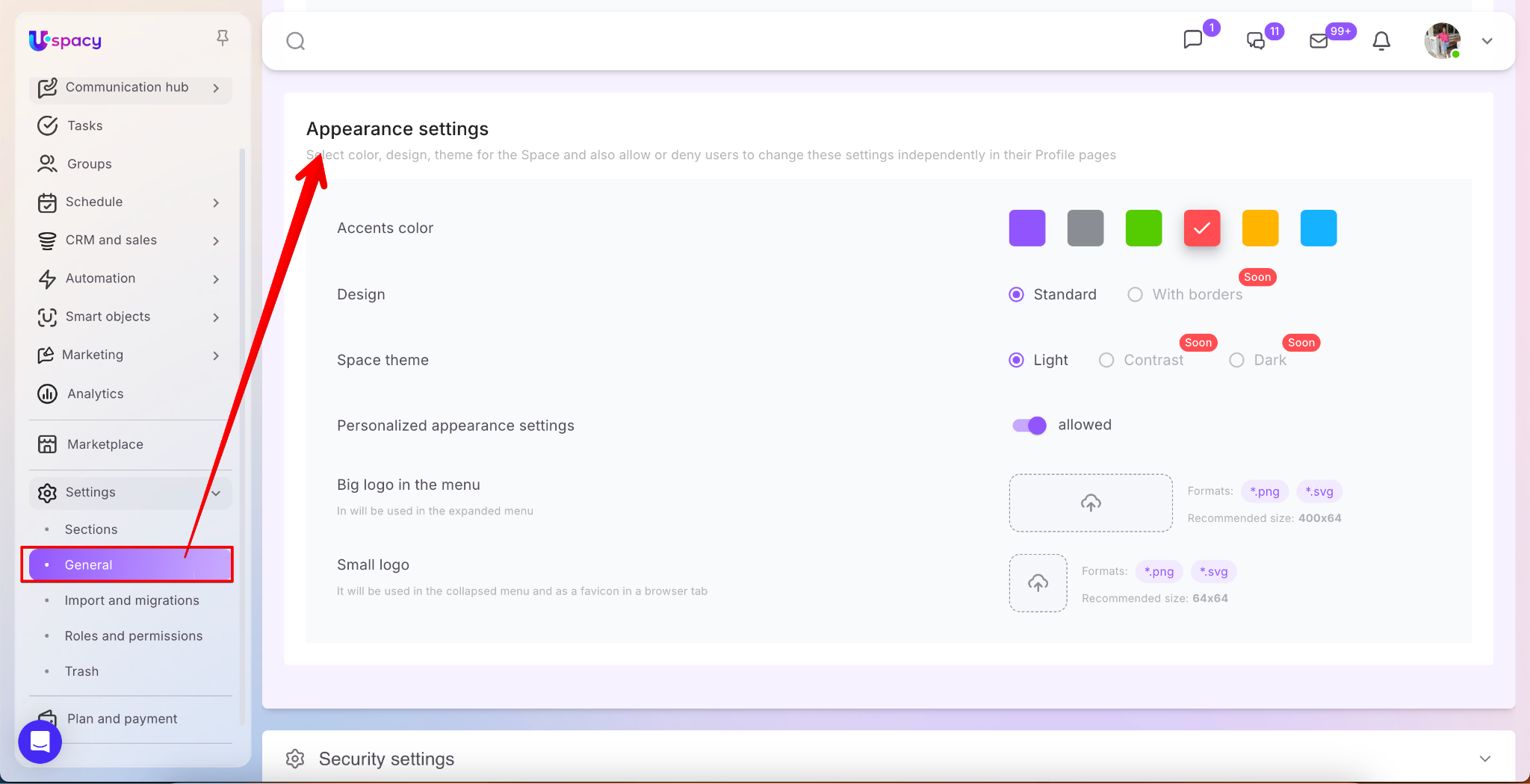Click the search magnifier icon
Viewport: 1530px width, 784px height.
tap(296, 41)
